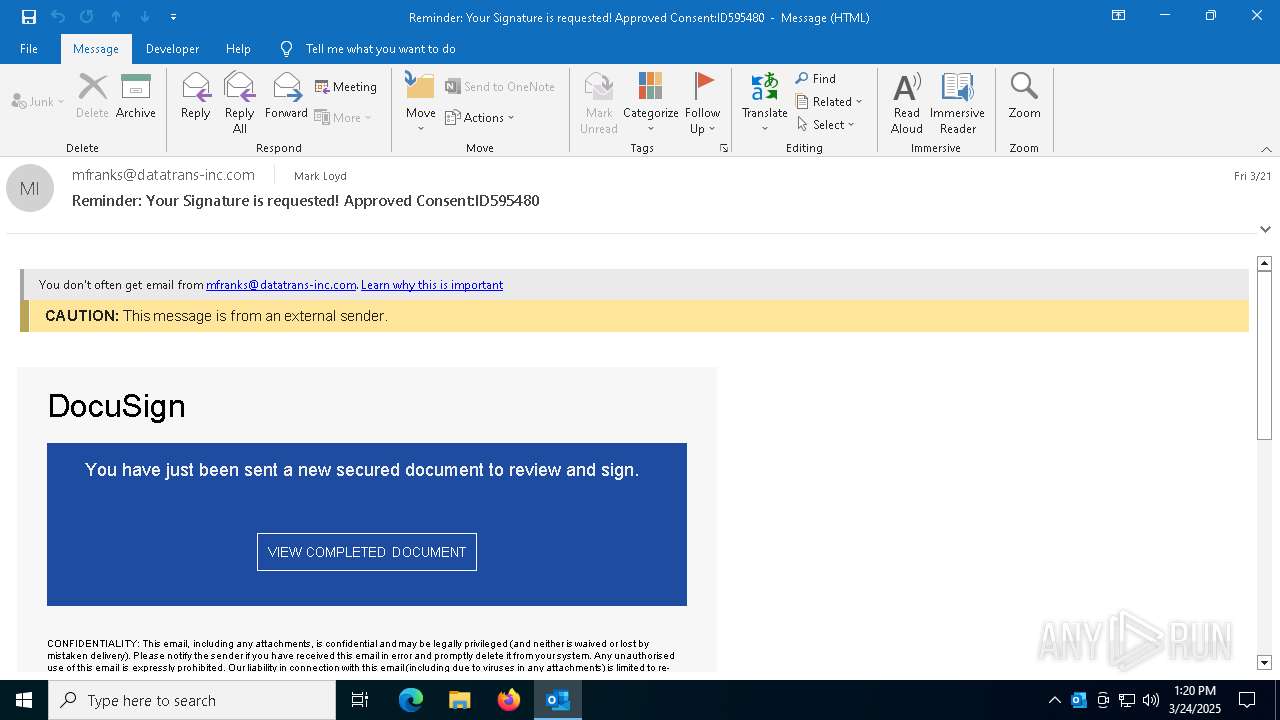
Task: Open the notification center icon
Action: (1247, 700)
